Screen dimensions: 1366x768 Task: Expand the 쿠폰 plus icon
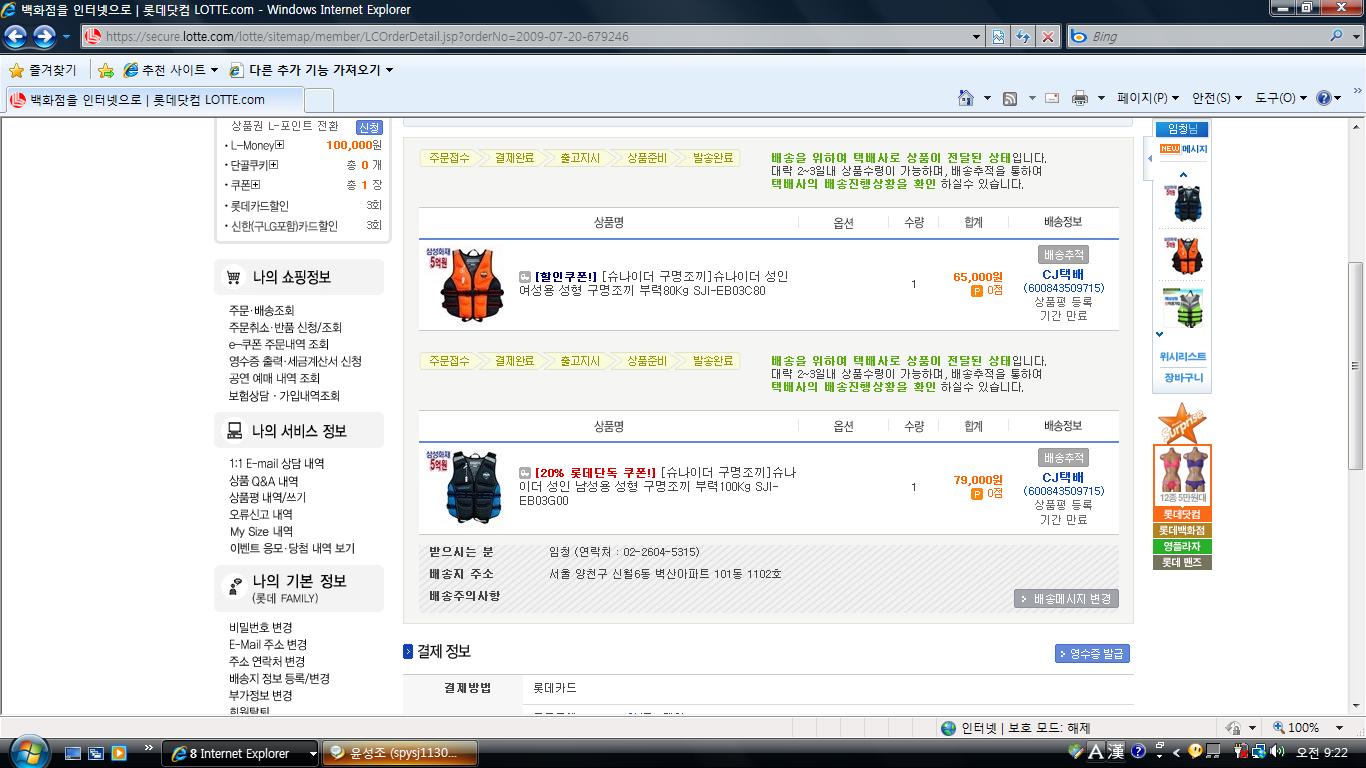point(256,185)
